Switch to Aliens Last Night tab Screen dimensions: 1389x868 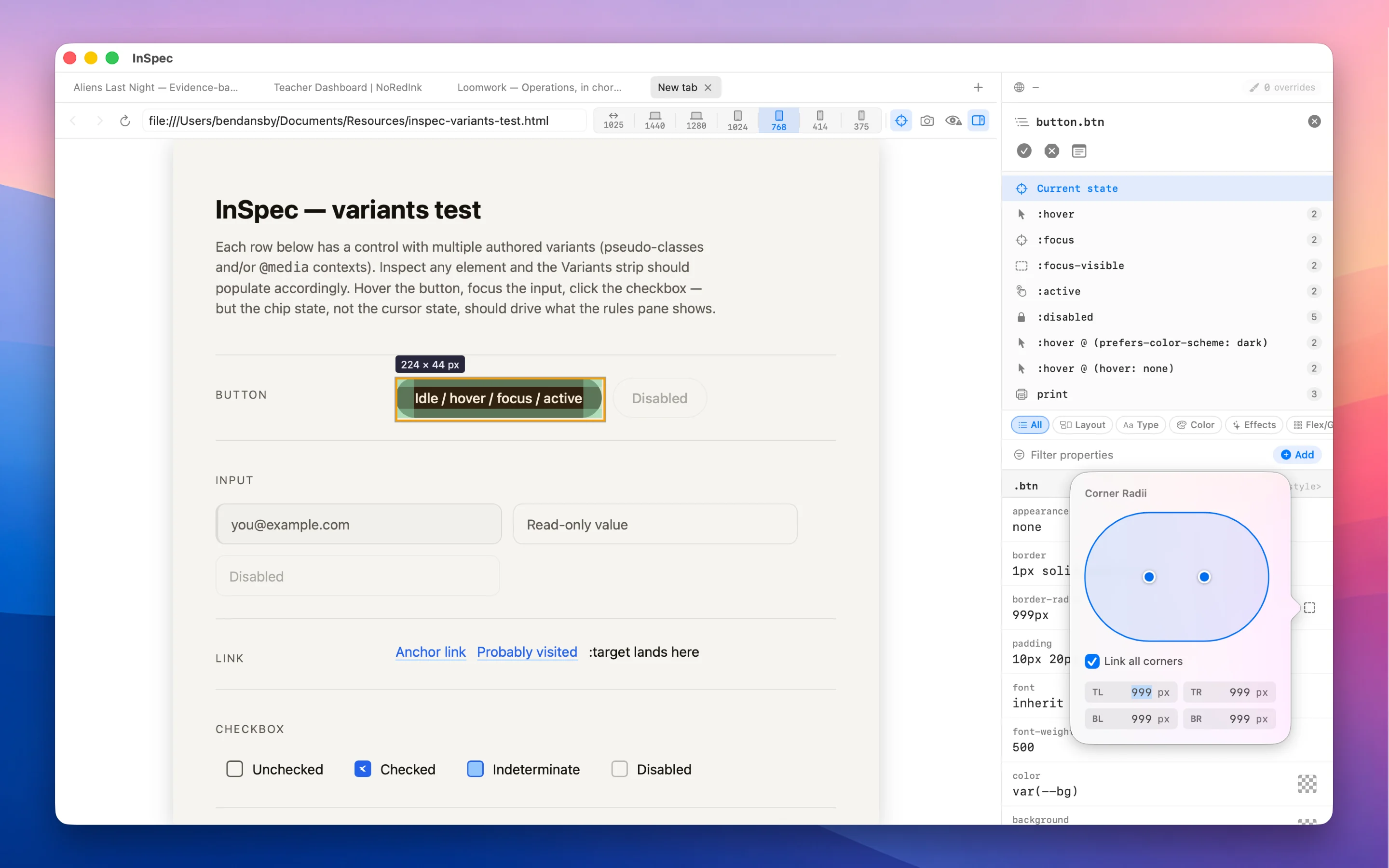[156, 87]
